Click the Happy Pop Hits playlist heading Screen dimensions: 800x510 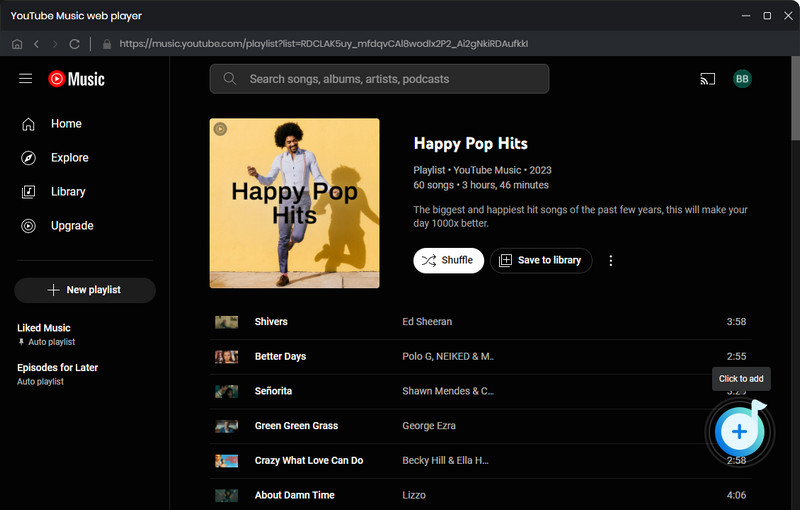click(x=470, y=144)
